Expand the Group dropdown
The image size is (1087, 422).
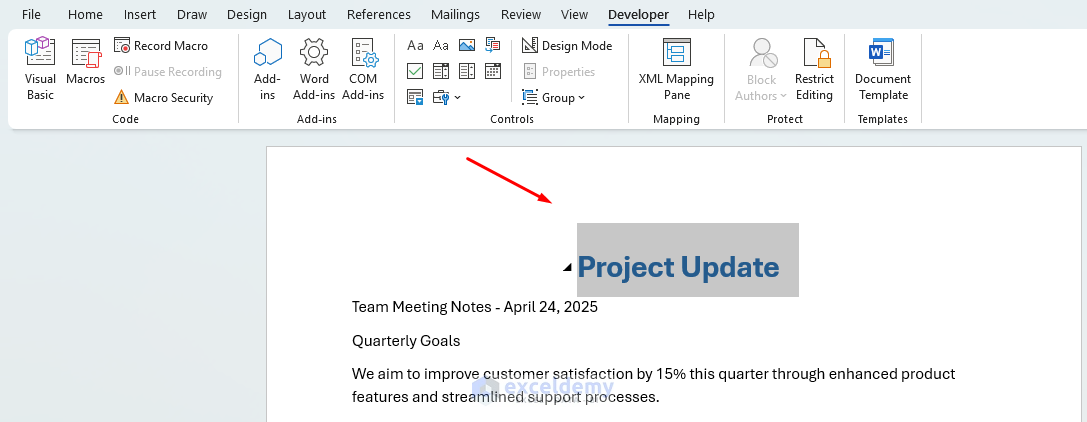[x=554, y=98]
